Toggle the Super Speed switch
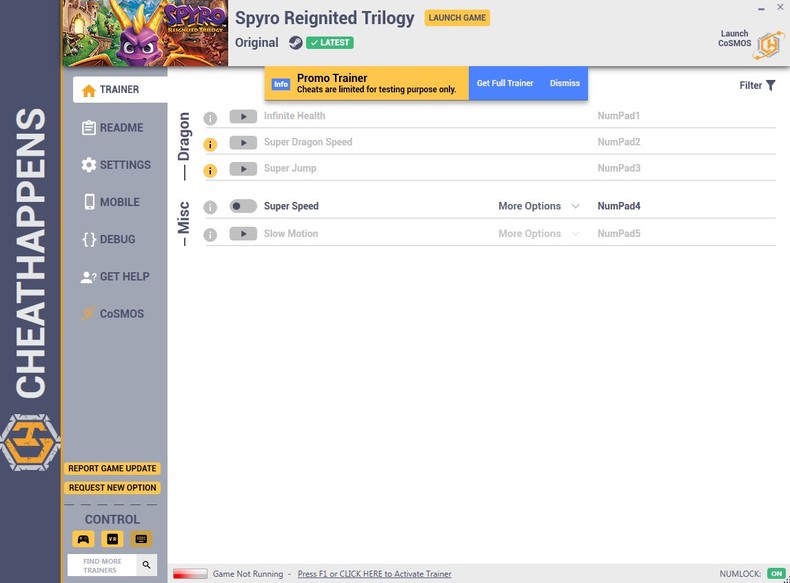The width and height of the screenshot is (790, 583). pyautogui.click(x=243, y=206)
